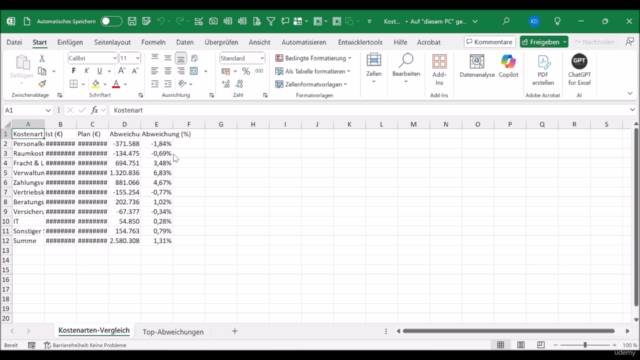640x360 pixels.
Task: Click PDF erstellen Acrobat icon
Action: point(543,70)
